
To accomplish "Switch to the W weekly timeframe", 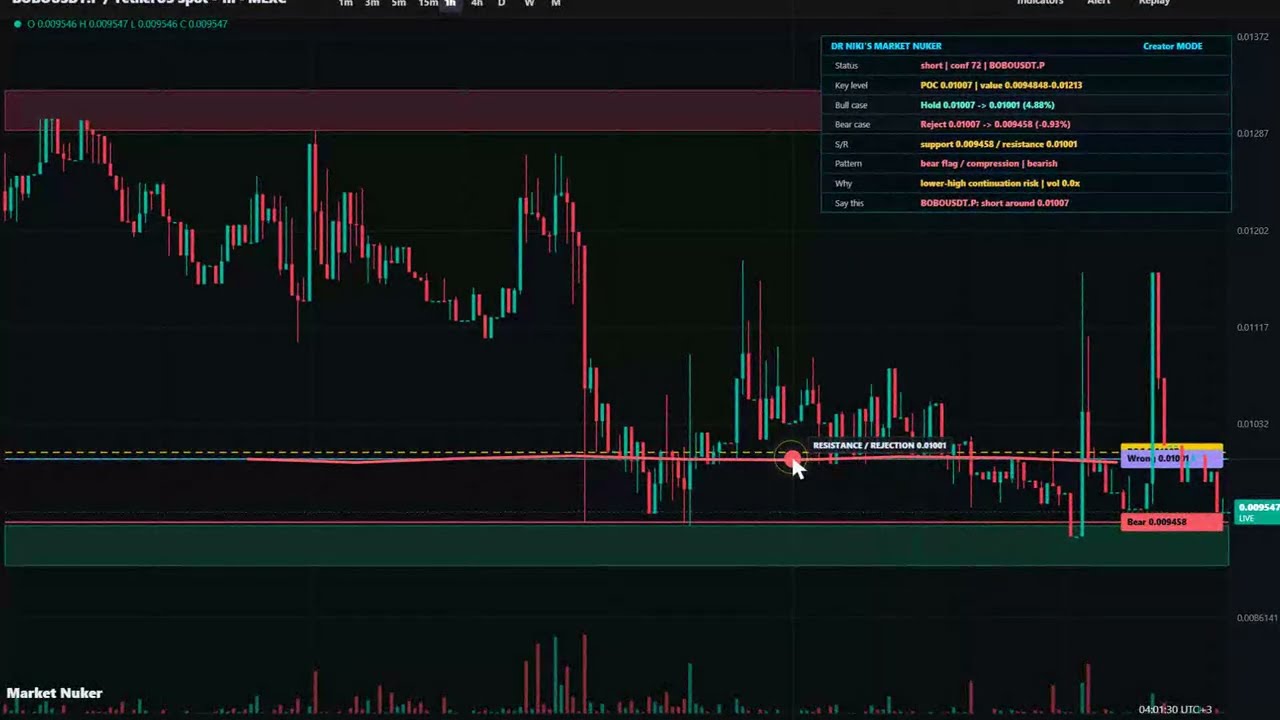I will [529, 3].
